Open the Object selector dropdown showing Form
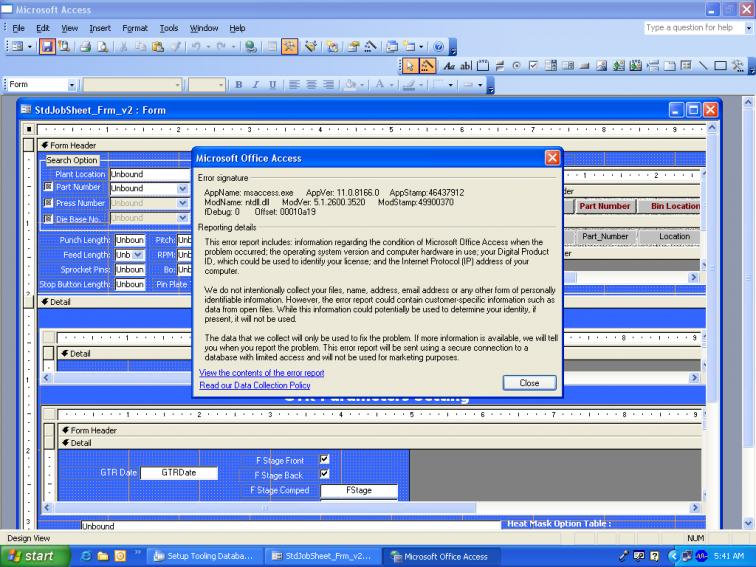 [72, 85]
